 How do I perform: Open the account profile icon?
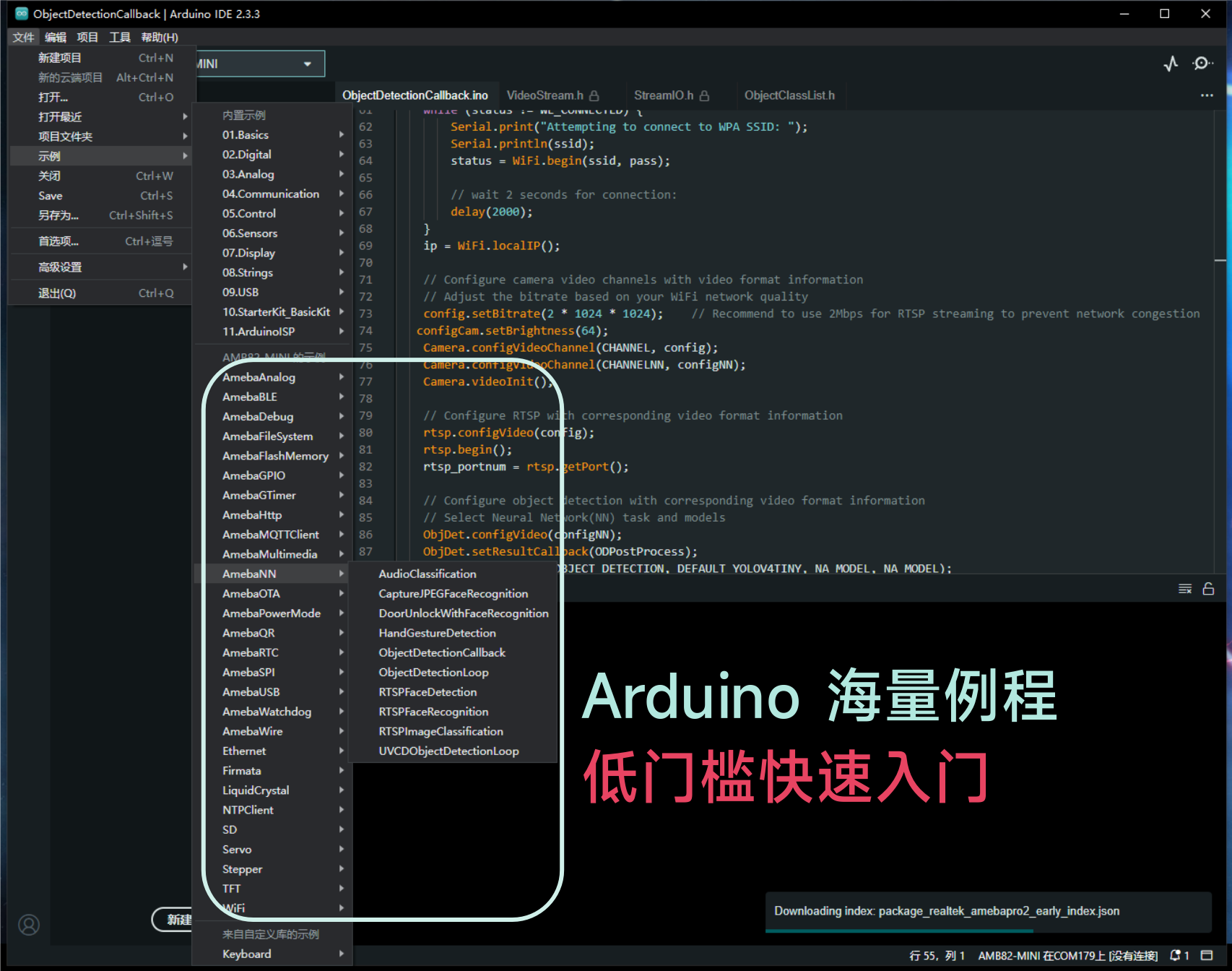[29, 925]
